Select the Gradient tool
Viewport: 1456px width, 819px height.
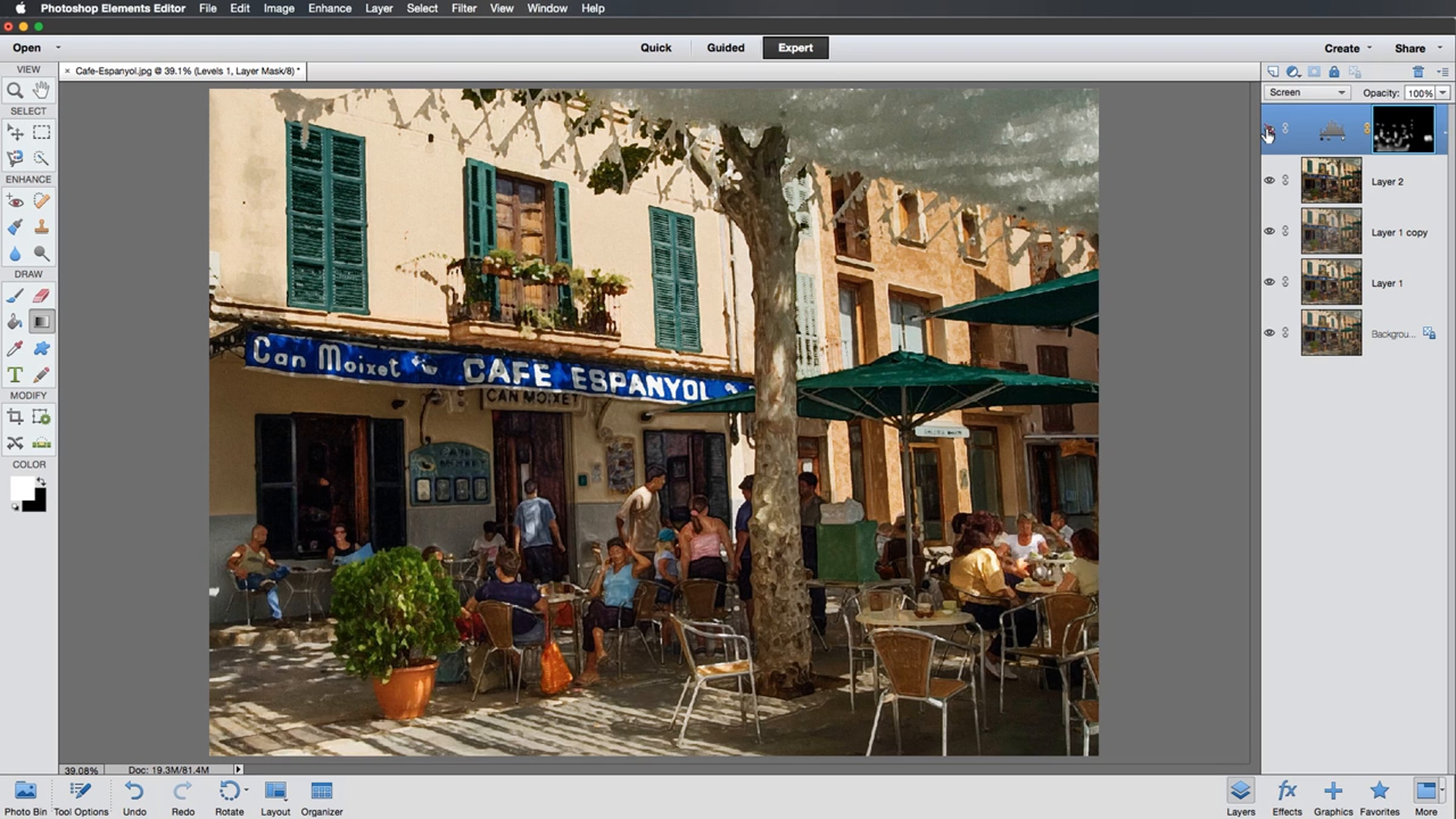[41, 322]
